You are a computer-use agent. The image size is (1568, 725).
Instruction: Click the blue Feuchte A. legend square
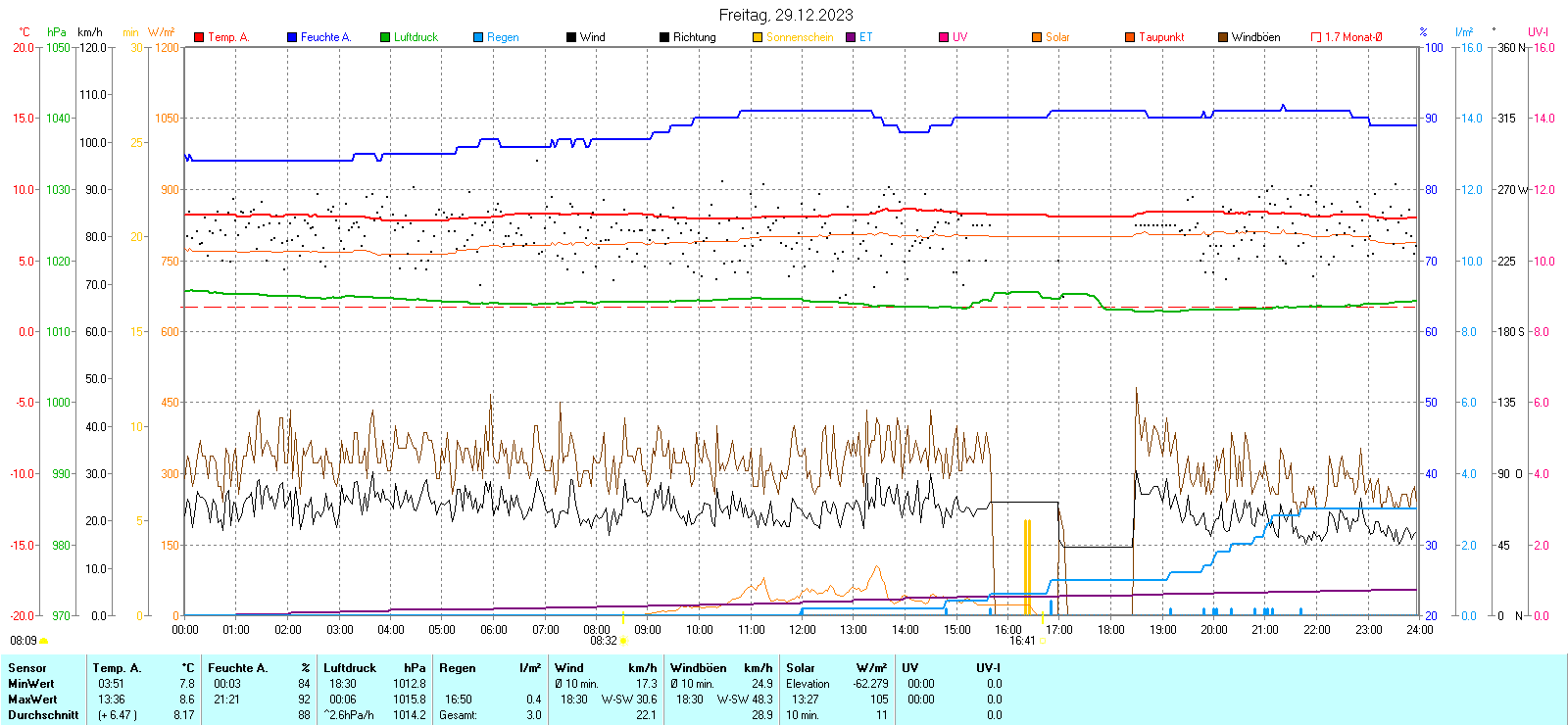[x=292, y=37]
